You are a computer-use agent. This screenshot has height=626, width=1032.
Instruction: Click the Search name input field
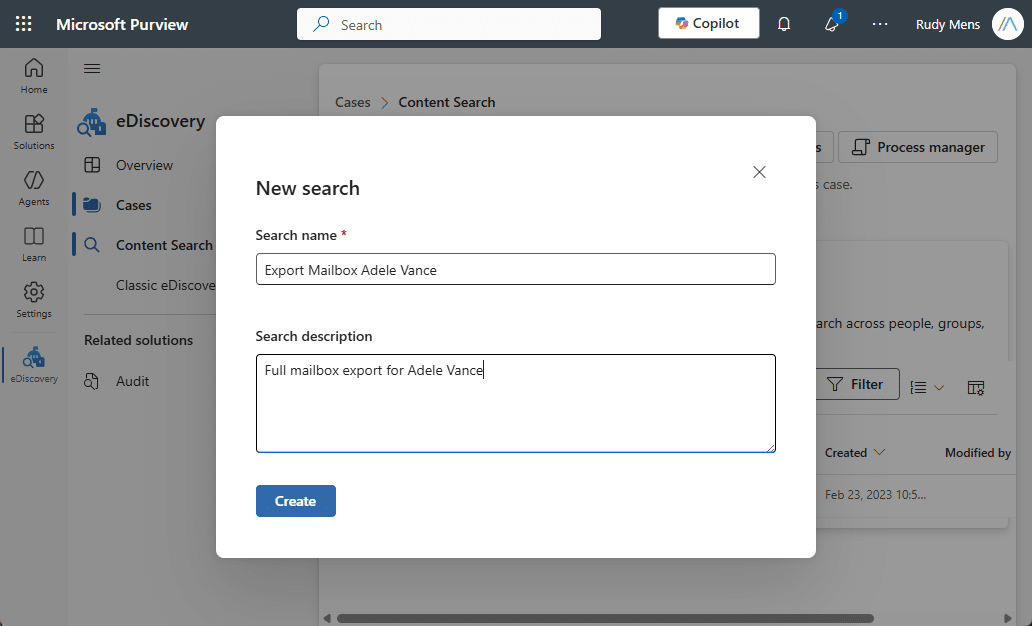(515, 269)
